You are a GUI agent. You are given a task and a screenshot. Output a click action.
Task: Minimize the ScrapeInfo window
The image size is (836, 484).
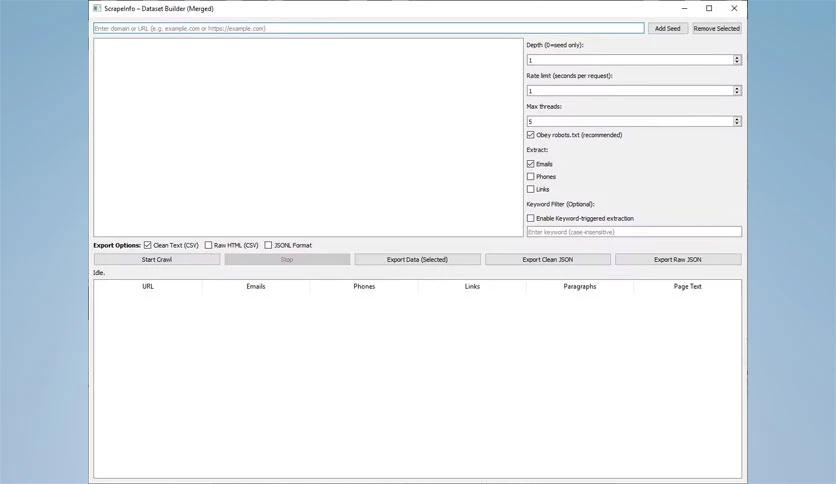[x=684, y=9]
